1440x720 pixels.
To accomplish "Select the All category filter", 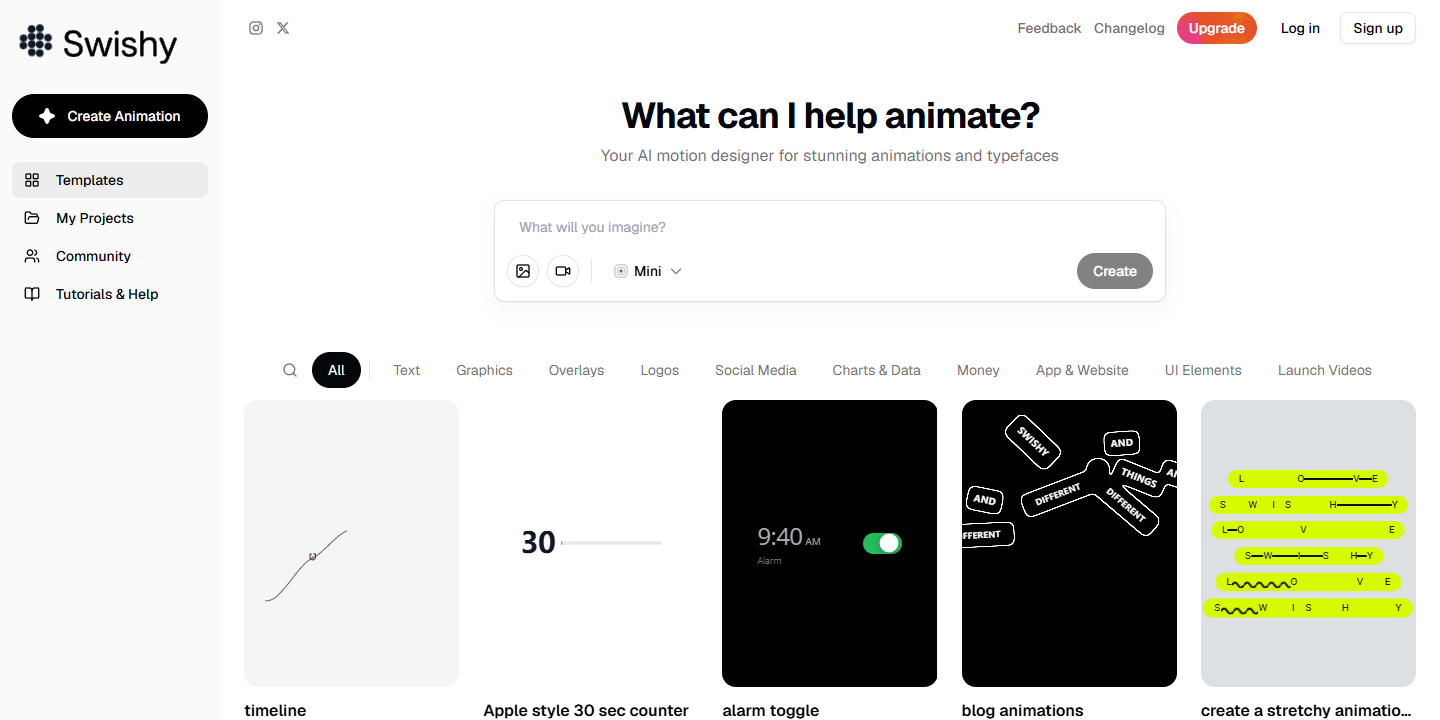I will pyautogui.click(x=336, y=370).
